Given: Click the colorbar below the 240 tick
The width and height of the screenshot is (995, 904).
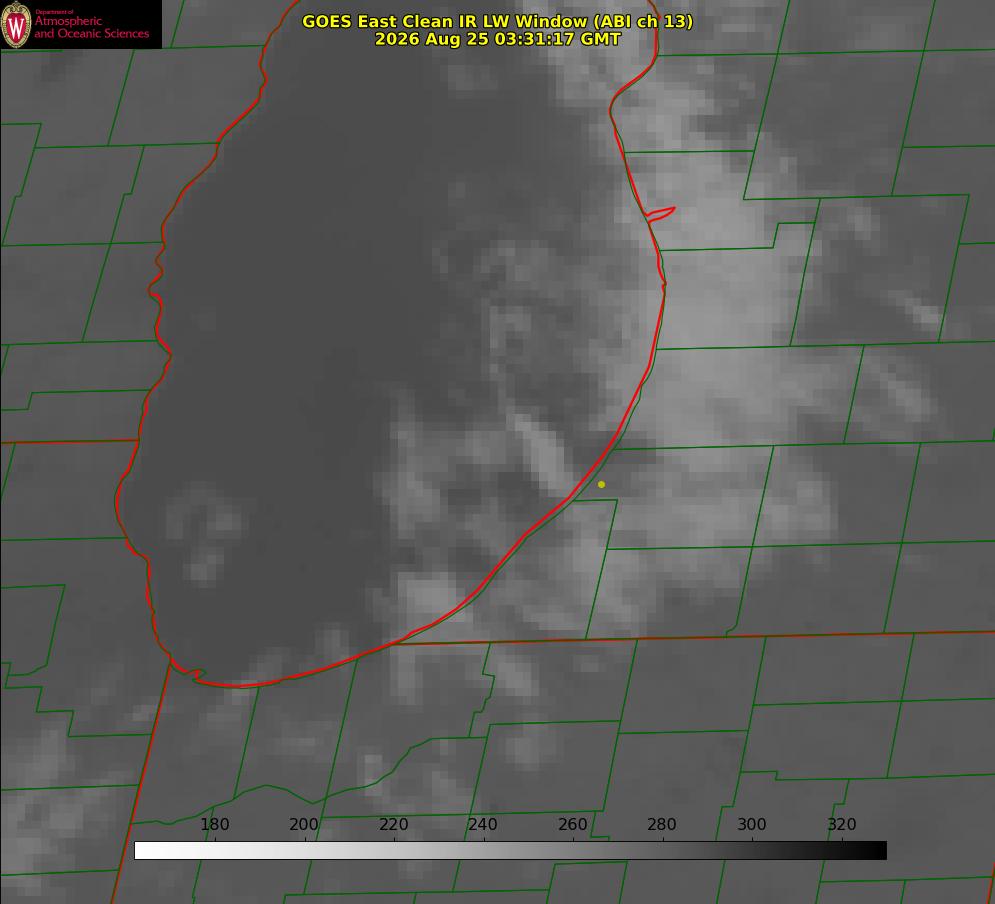Looking at the screenshot, I should (x=484, y=851).
